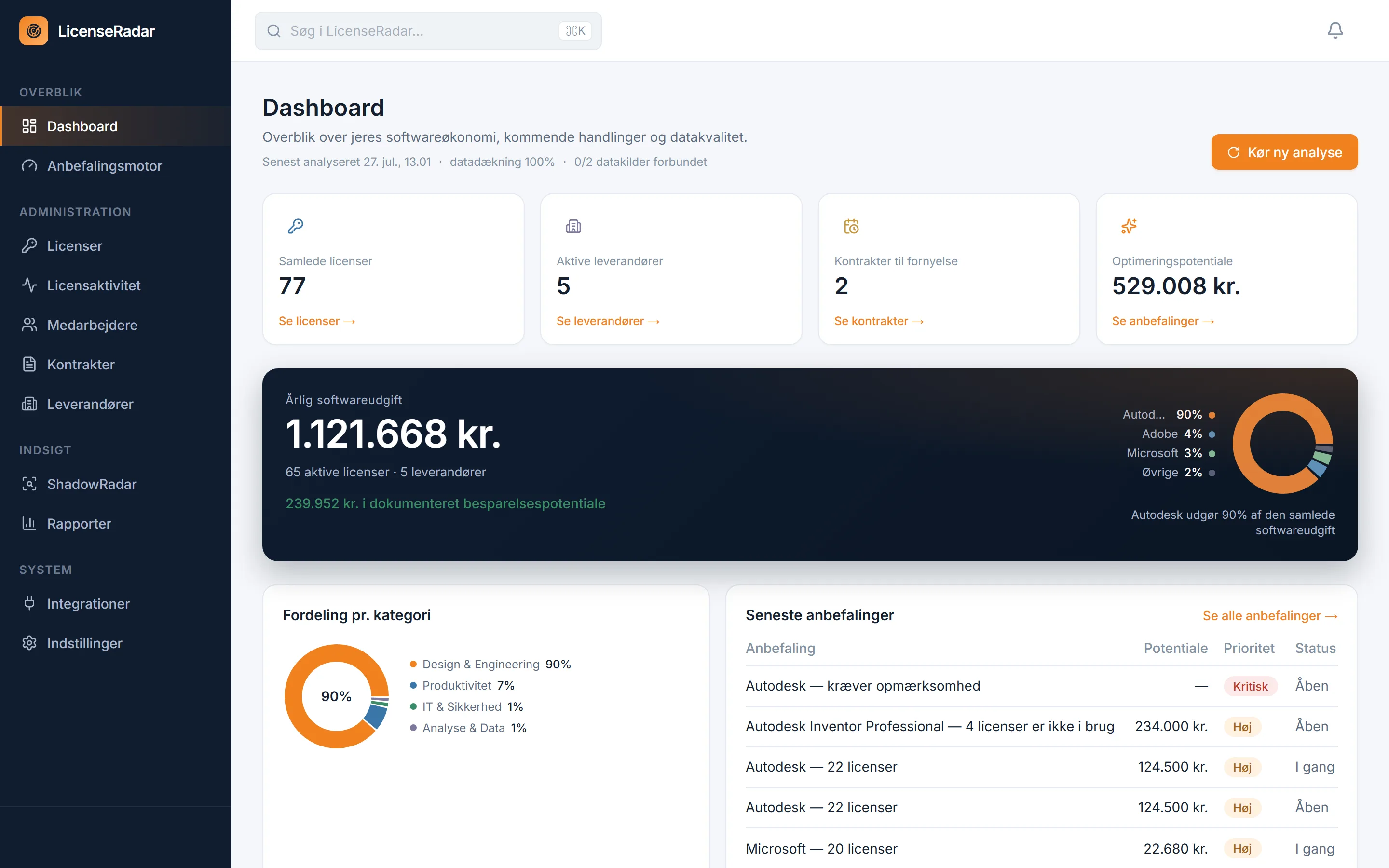Click the Indstillinger gear icon
The image size is (1389, 868).
(x=29, y=642)
